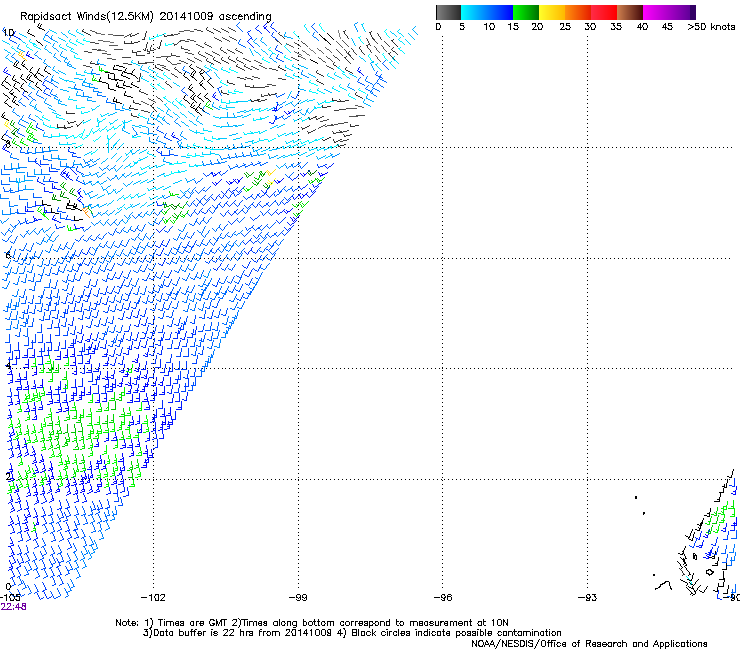
Task: Click the longitude label '-99'
Action: (298, 598)
